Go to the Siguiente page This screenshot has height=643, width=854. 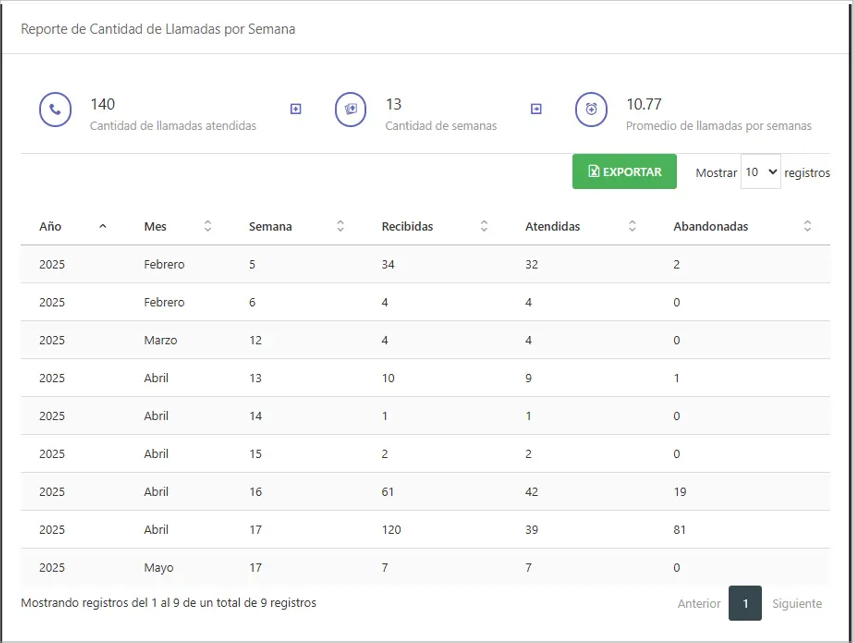pos(797,603)
